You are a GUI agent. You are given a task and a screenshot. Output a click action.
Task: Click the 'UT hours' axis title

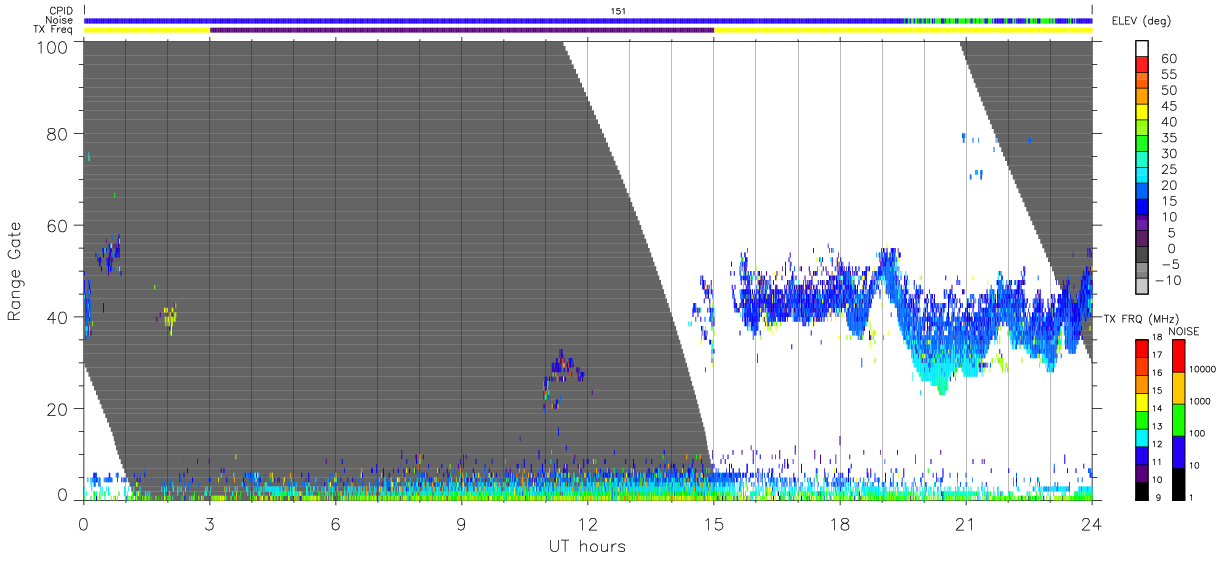pos(586,546)
